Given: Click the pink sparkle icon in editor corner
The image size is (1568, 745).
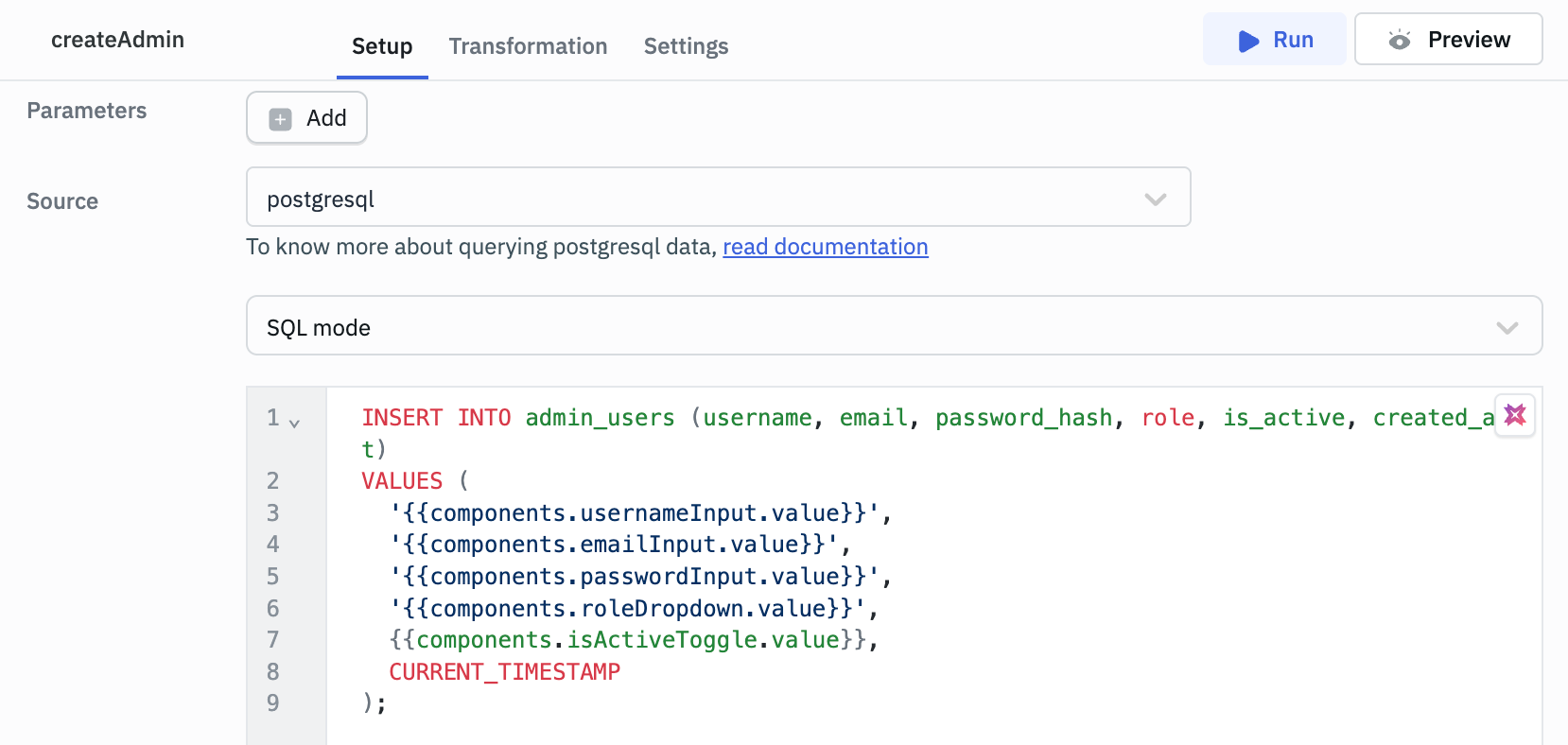Looking at the screenshot, I should tap(1514, 415).
